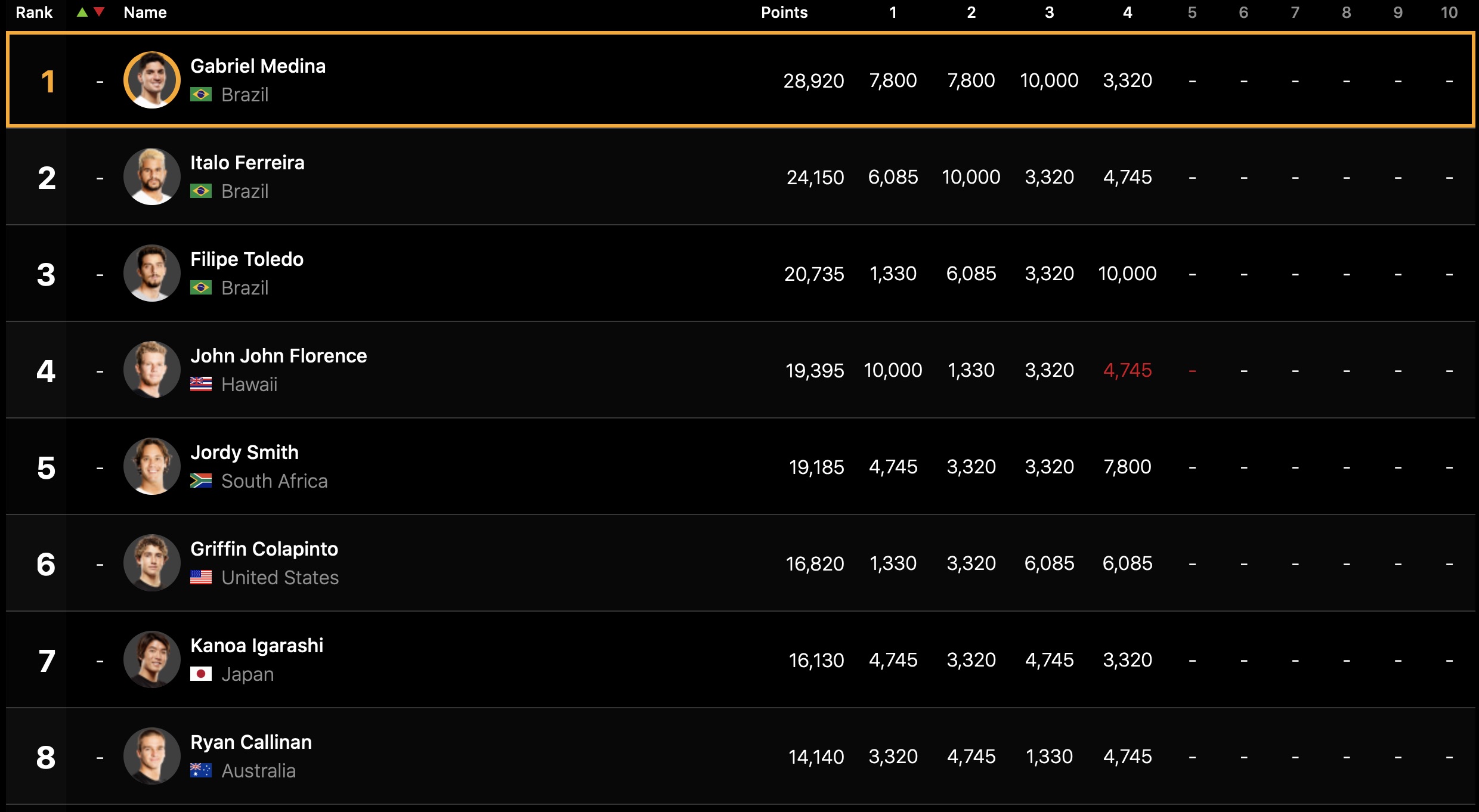Open Jordy Smith's athlete page link
This screenshot has height=812, width=1479.
point(244,453)
